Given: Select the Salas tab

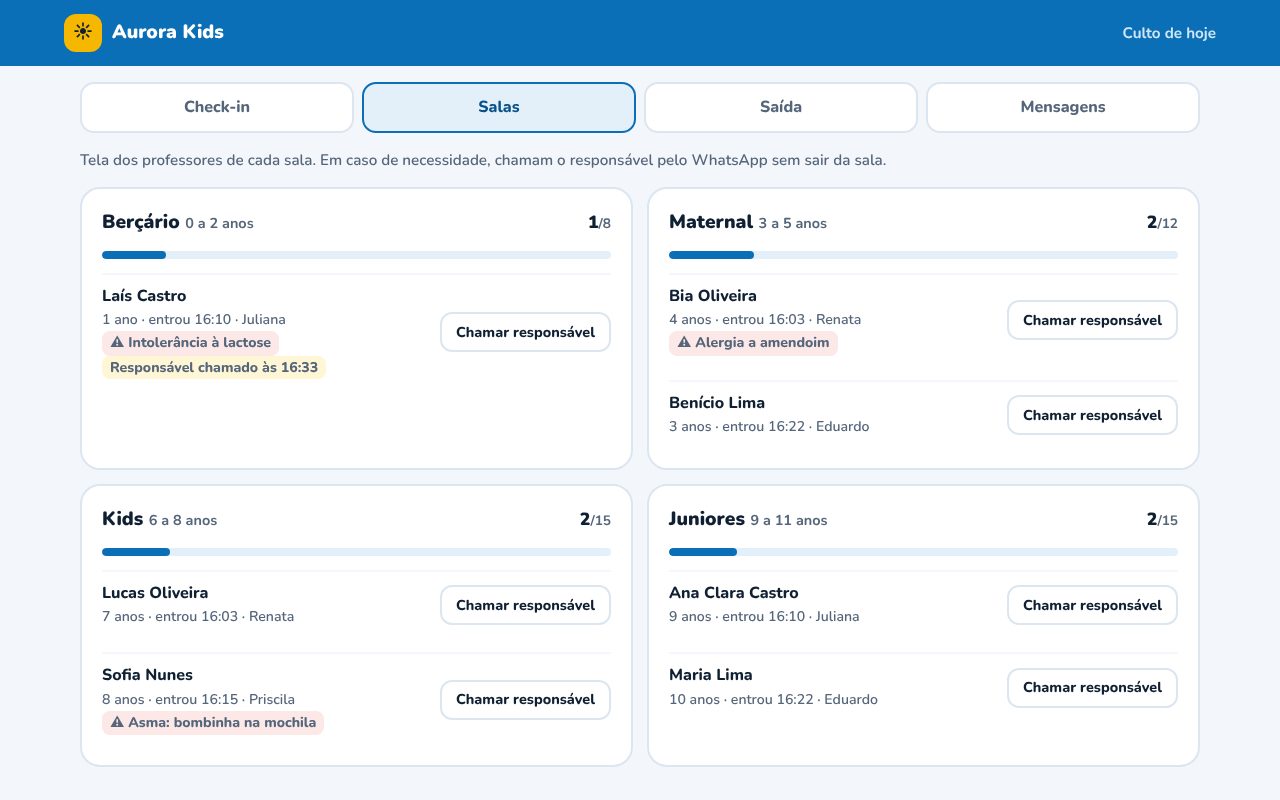Looking at the screenshot, I should (499, 107).
